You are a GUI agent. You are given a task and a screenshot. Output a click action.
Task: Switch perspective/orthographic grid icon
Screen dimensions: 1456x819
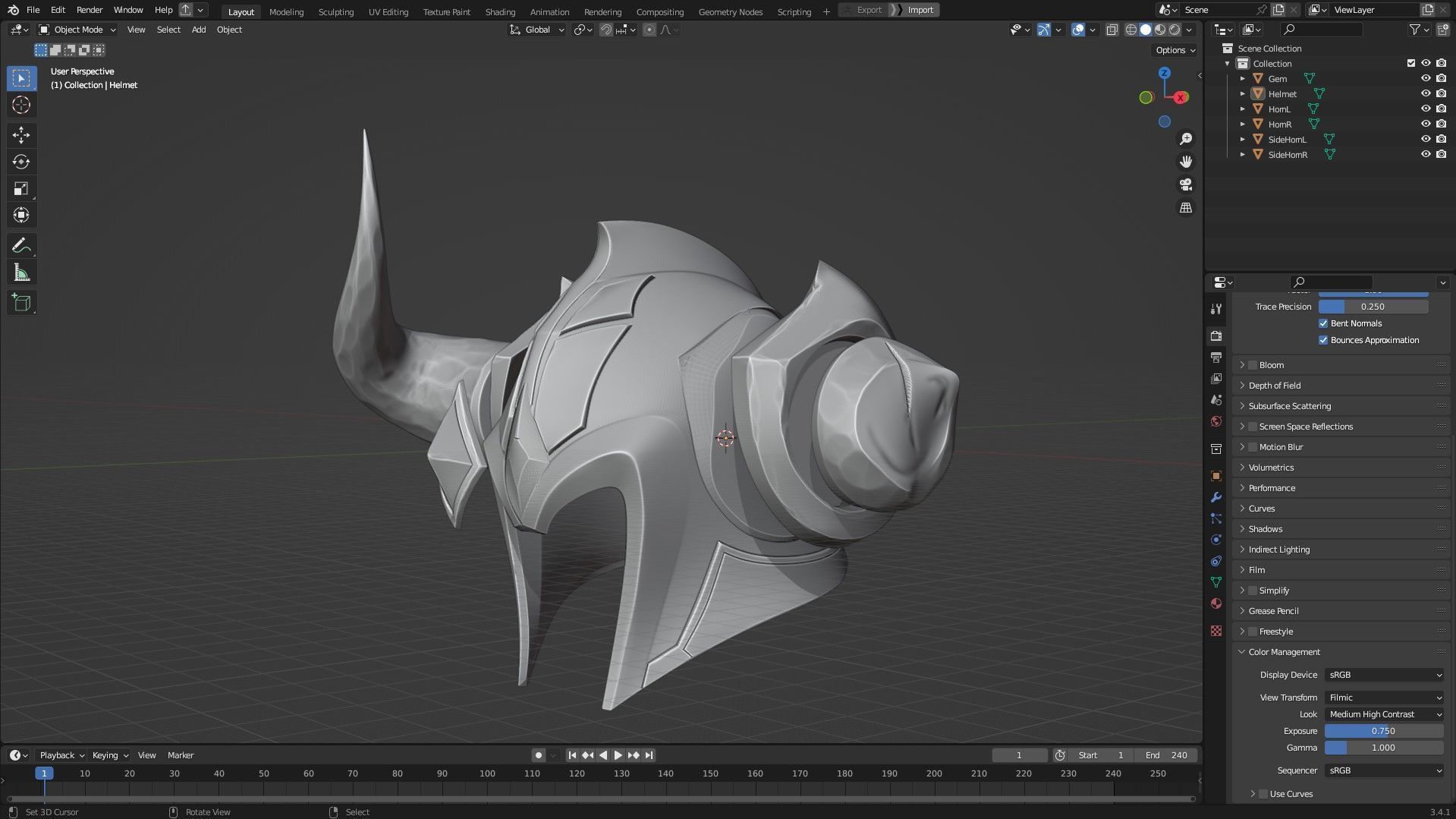point(1185,207)
